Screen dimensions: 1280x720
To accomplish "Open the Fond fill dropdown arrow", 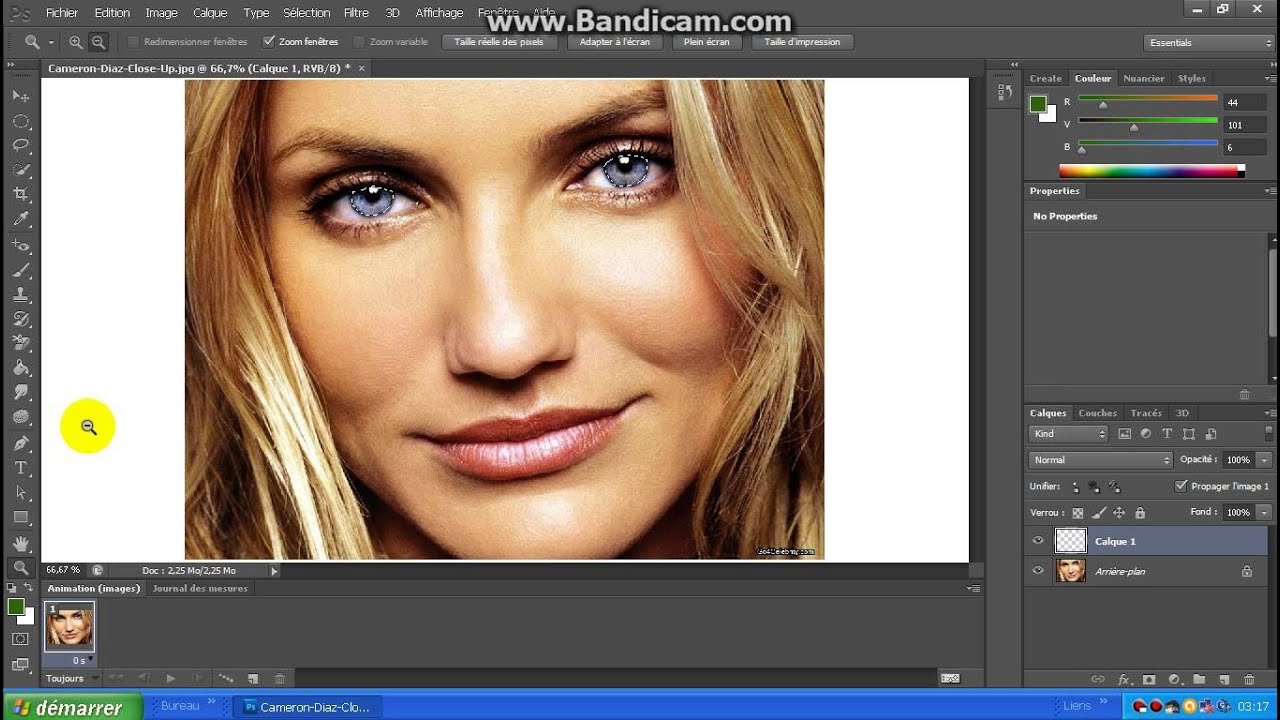I will (x=1264, y=512).
